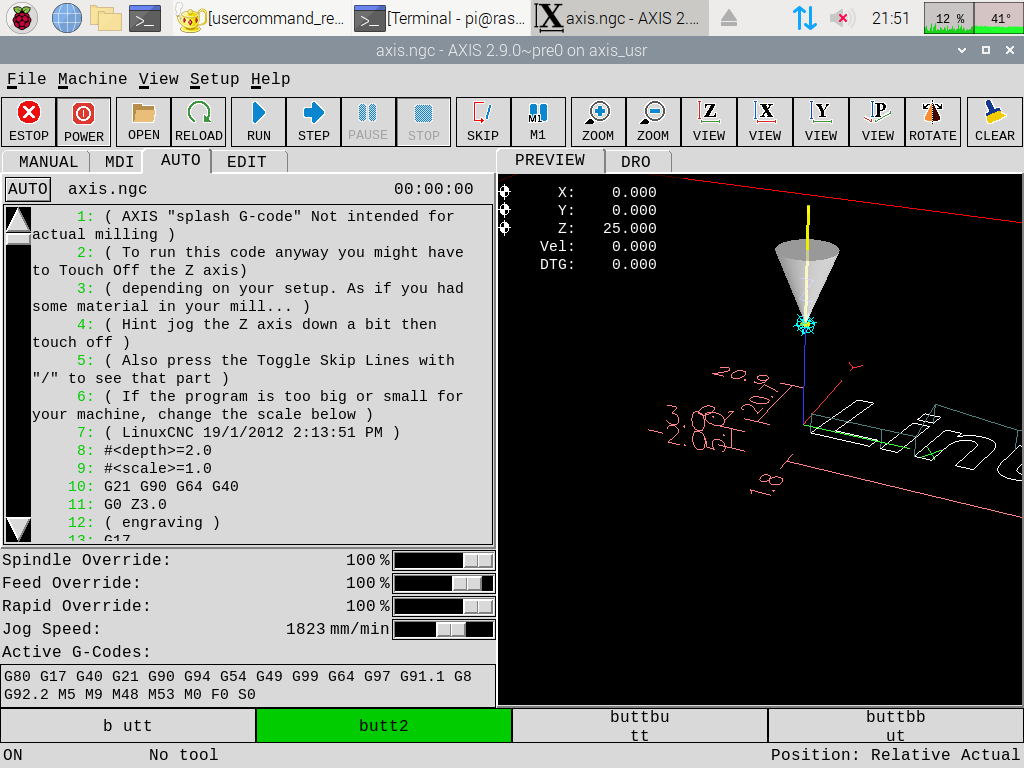The height and width of the screenshot is (768, 1024).
Task: Toggle SKIP lines with slash
Action: (483, 122)
